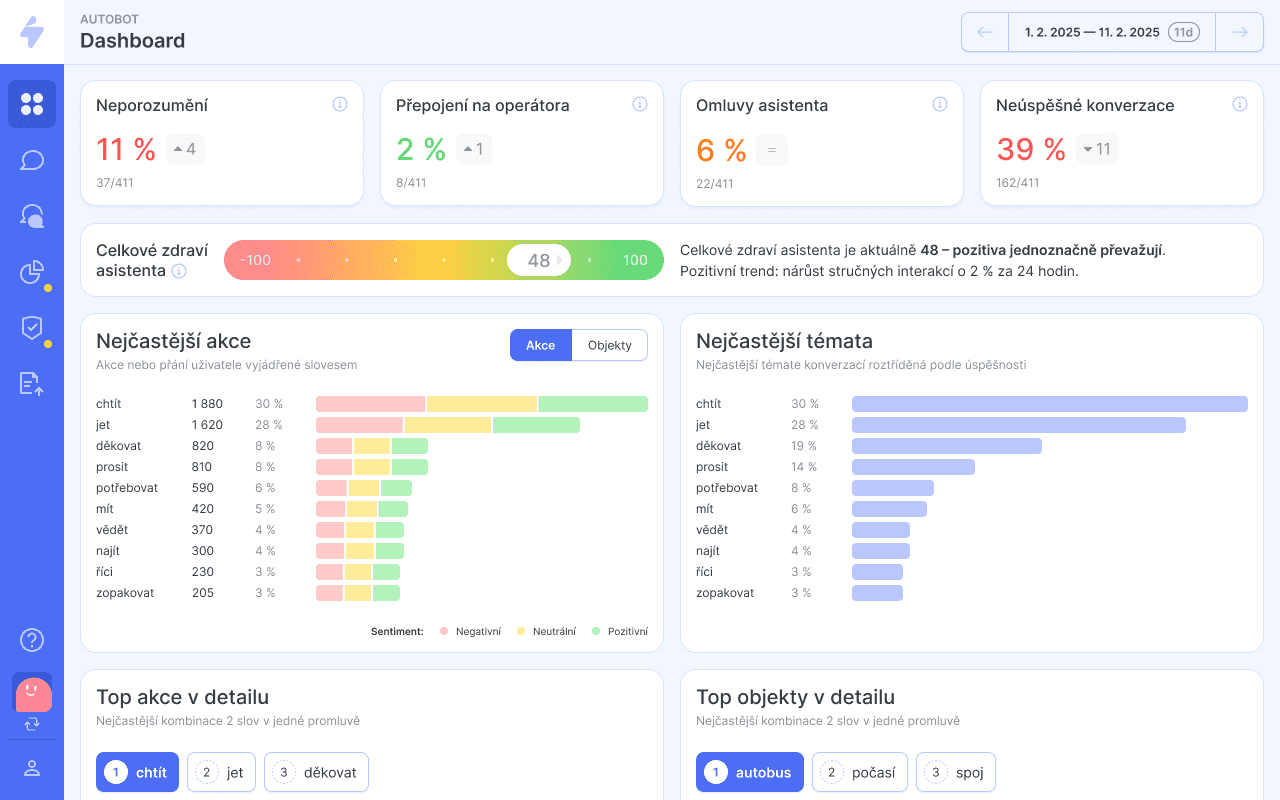This screenshot has height=800, width=1280.
Task: Select the 'jet' tab in Top akce
Action: (221, 772)
